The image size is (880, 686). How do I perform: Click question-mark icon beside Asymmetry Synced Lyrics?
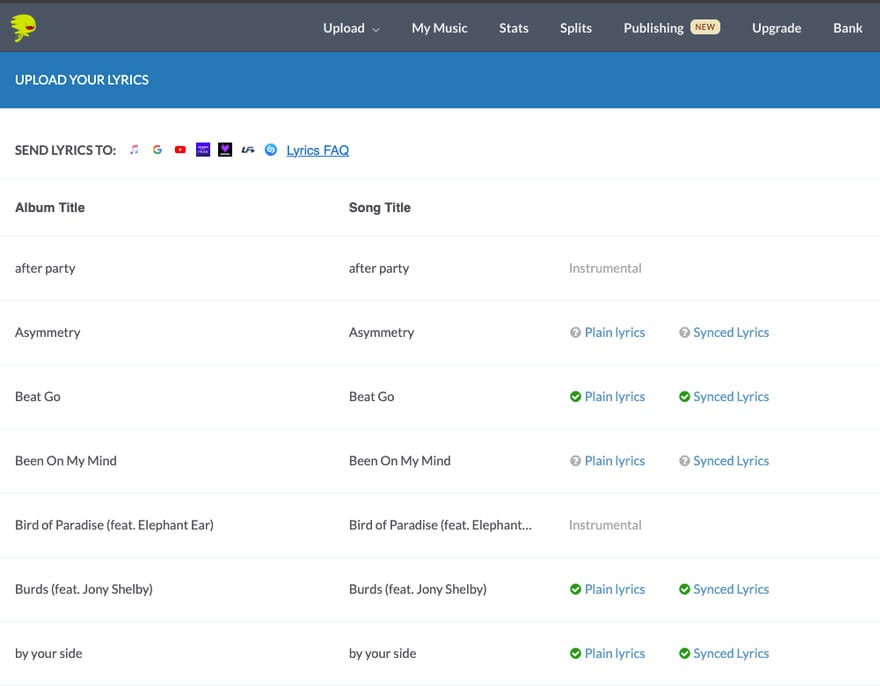[x=684, y=332]
